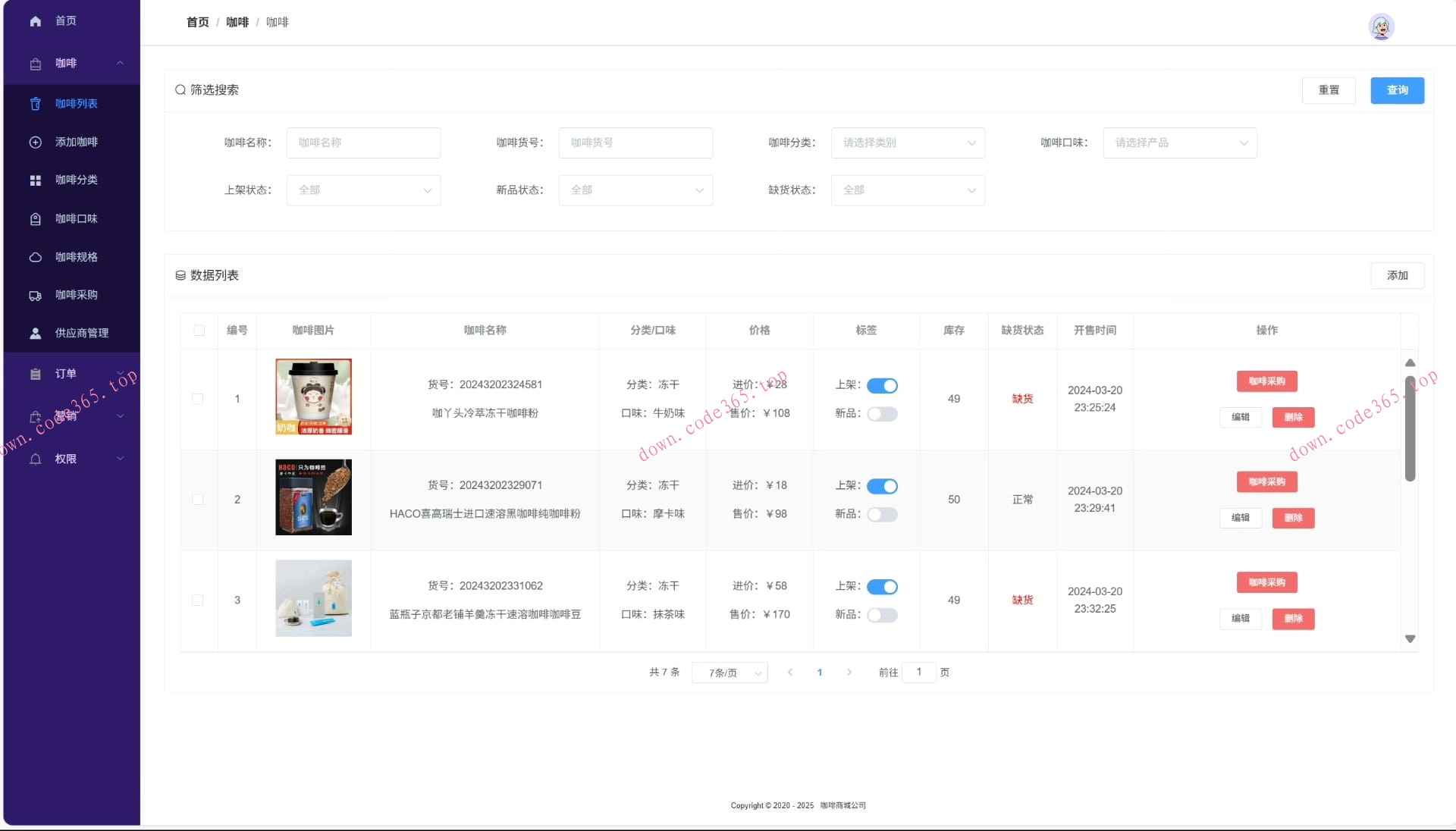Click the 订单 order list icon
The width and height of the screenshot is (1456, 831).
click(35, 373)
